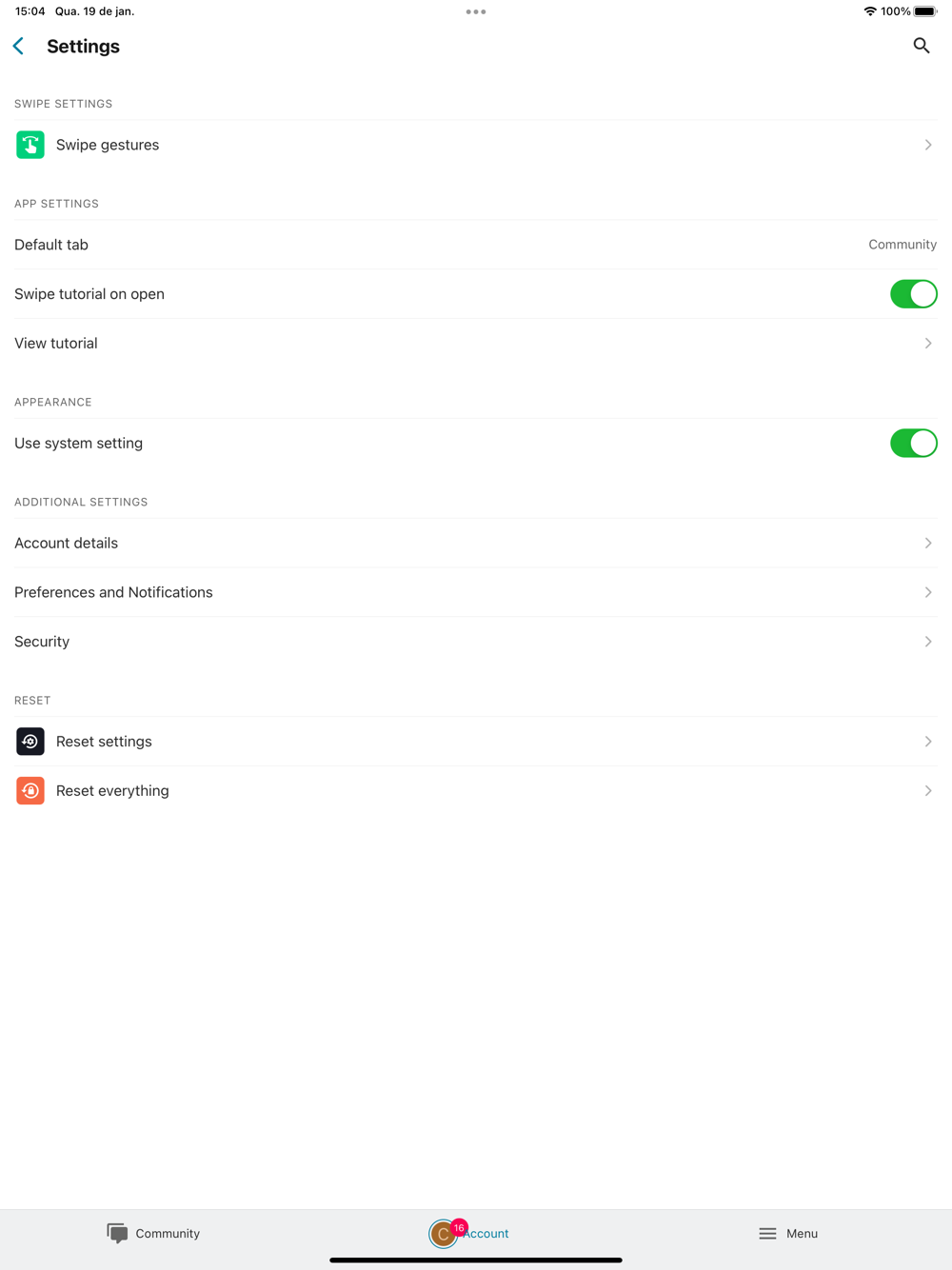
Task: Tap the hamburger Menu icon
Action: 767,1234
